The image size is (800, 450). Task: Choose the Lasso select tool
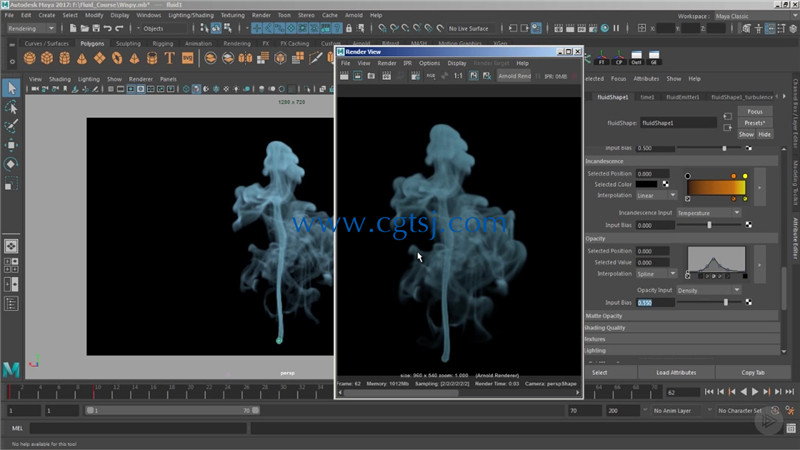11,107
